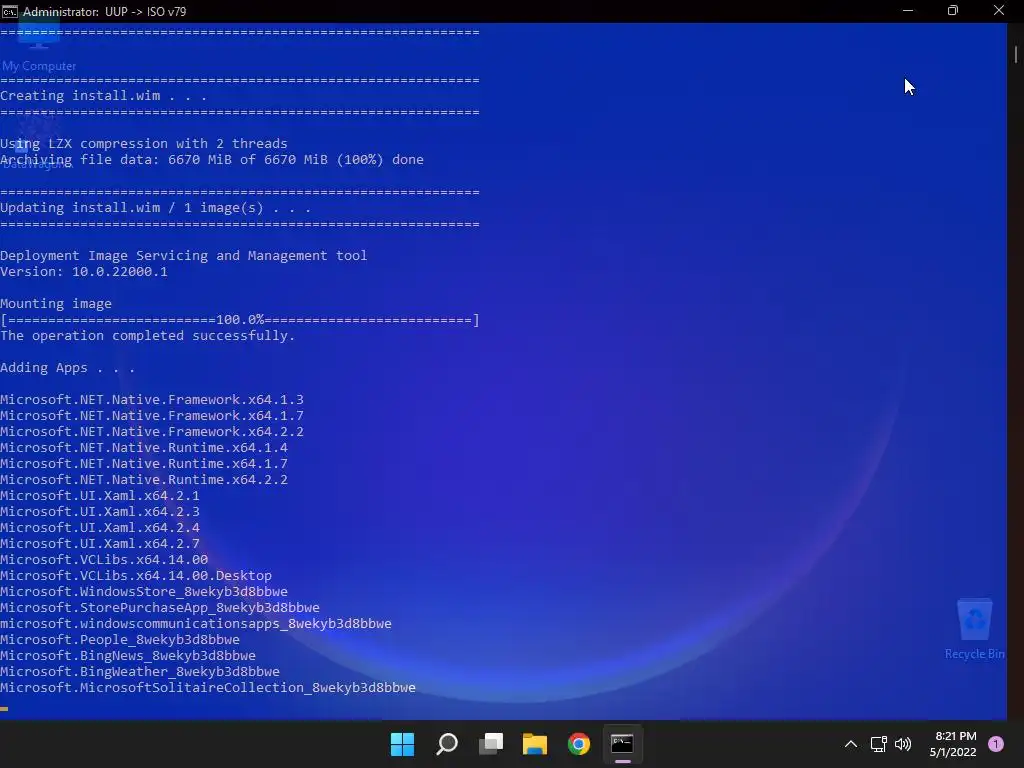Click the 'Microsoft.VCLibs.x64.14.00' line
The width and height of the screenshot is (1024, 768).
click(104, 560)
